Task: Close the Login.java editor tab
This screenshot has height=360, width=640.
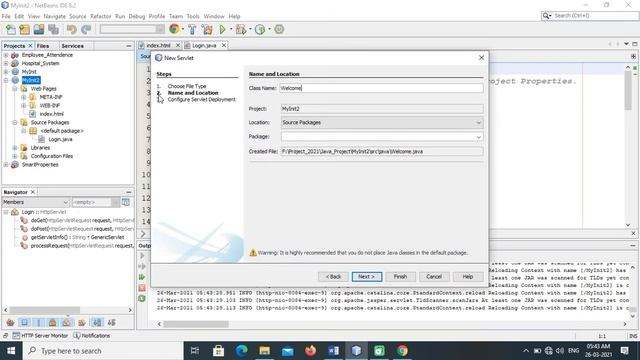Action: coord(224,45)
